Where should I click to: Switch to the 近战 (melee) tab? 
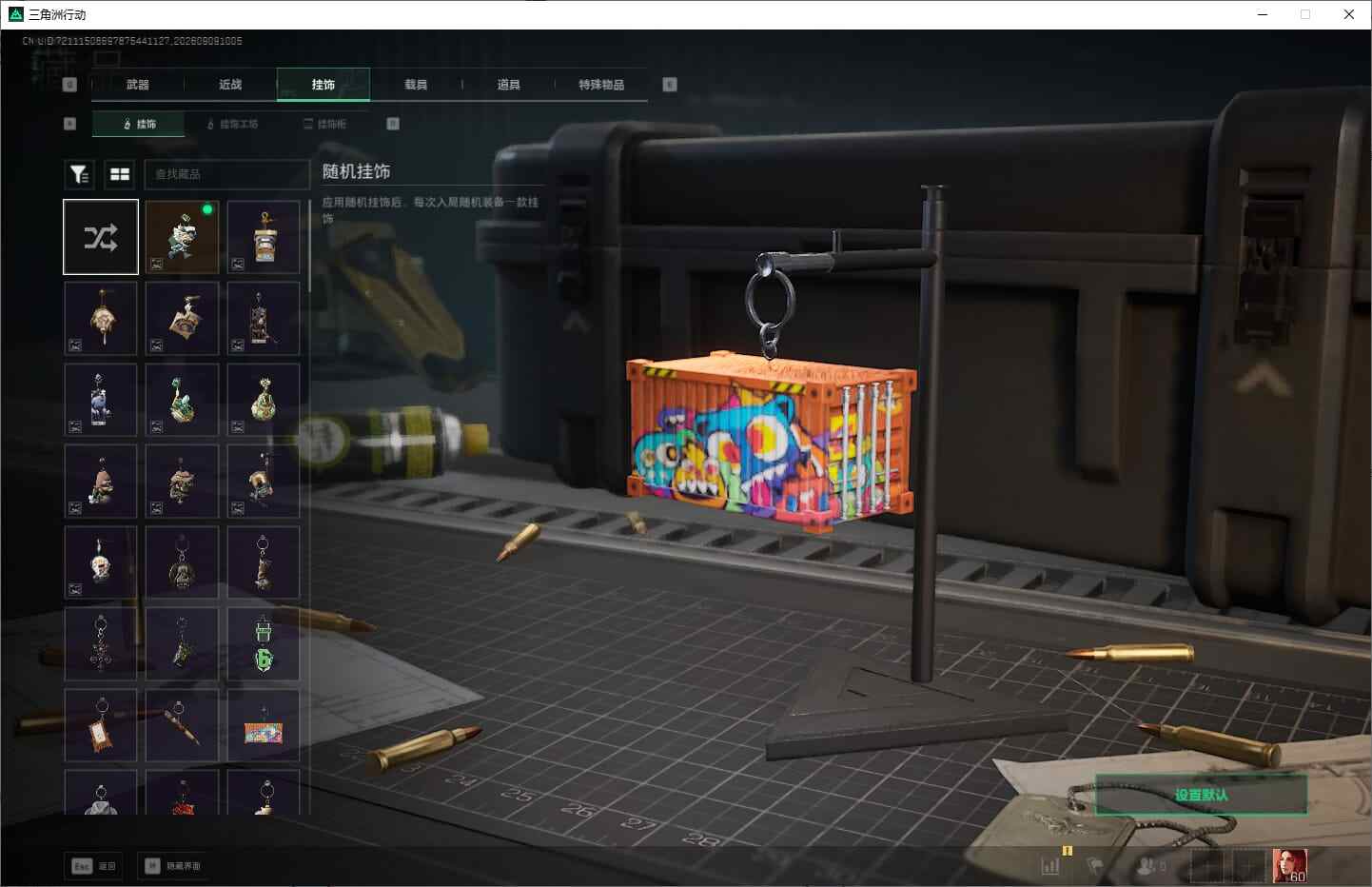pos(230,85)
